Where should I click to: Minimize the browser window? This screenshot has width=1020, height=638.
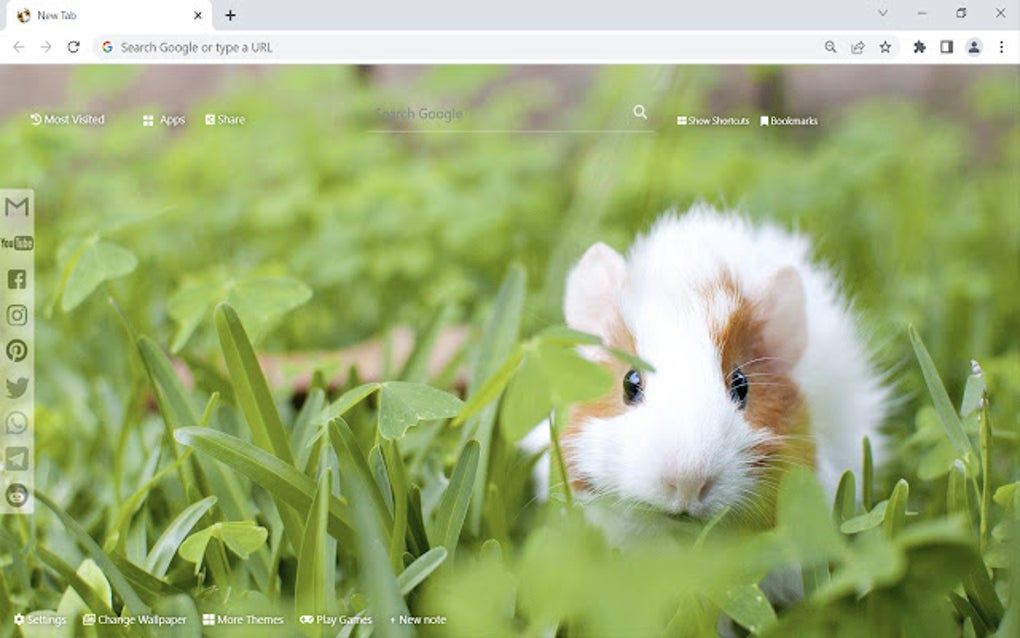[922, 13]
